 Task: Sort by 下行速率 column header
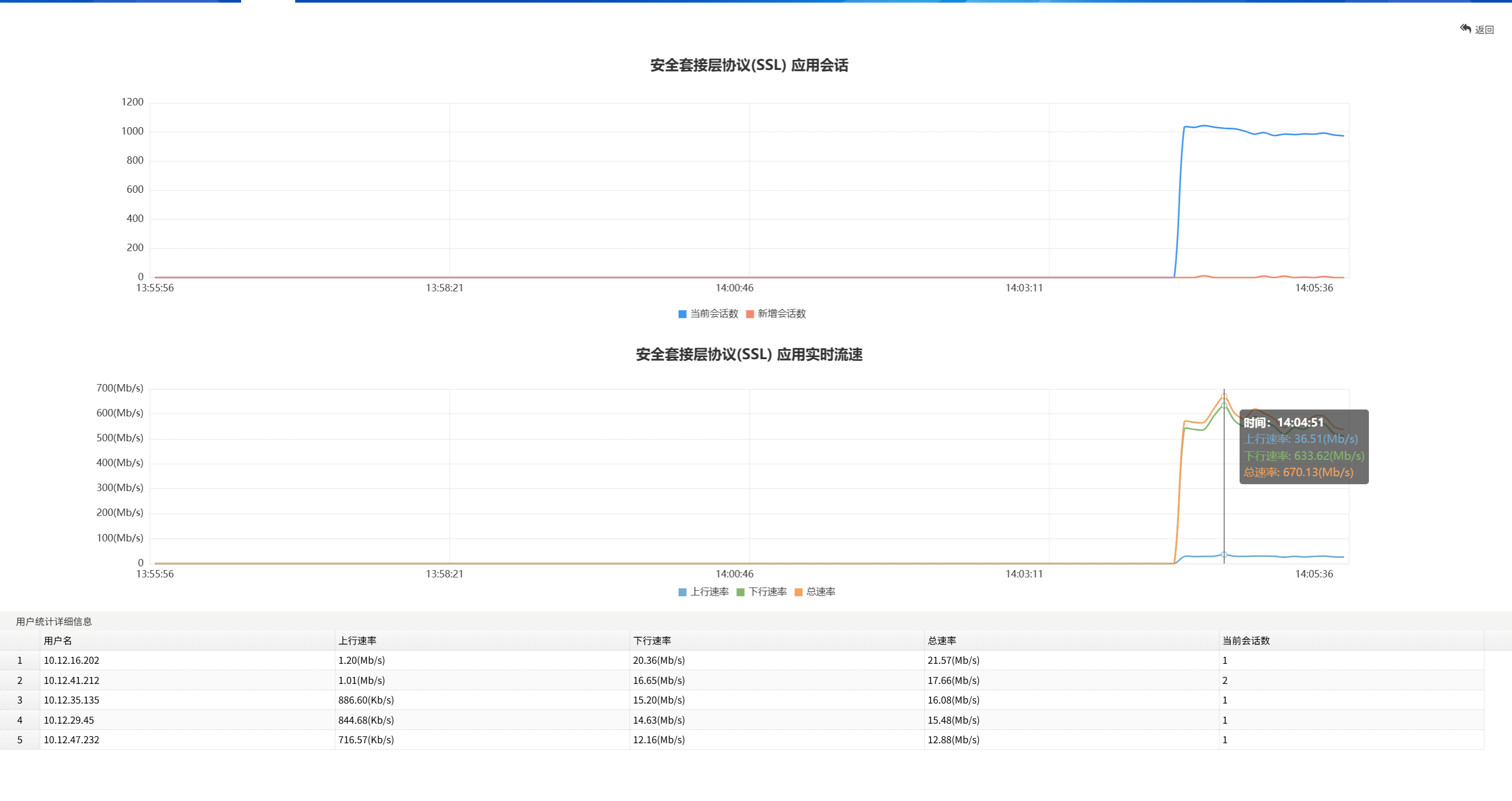pos(651,641)
